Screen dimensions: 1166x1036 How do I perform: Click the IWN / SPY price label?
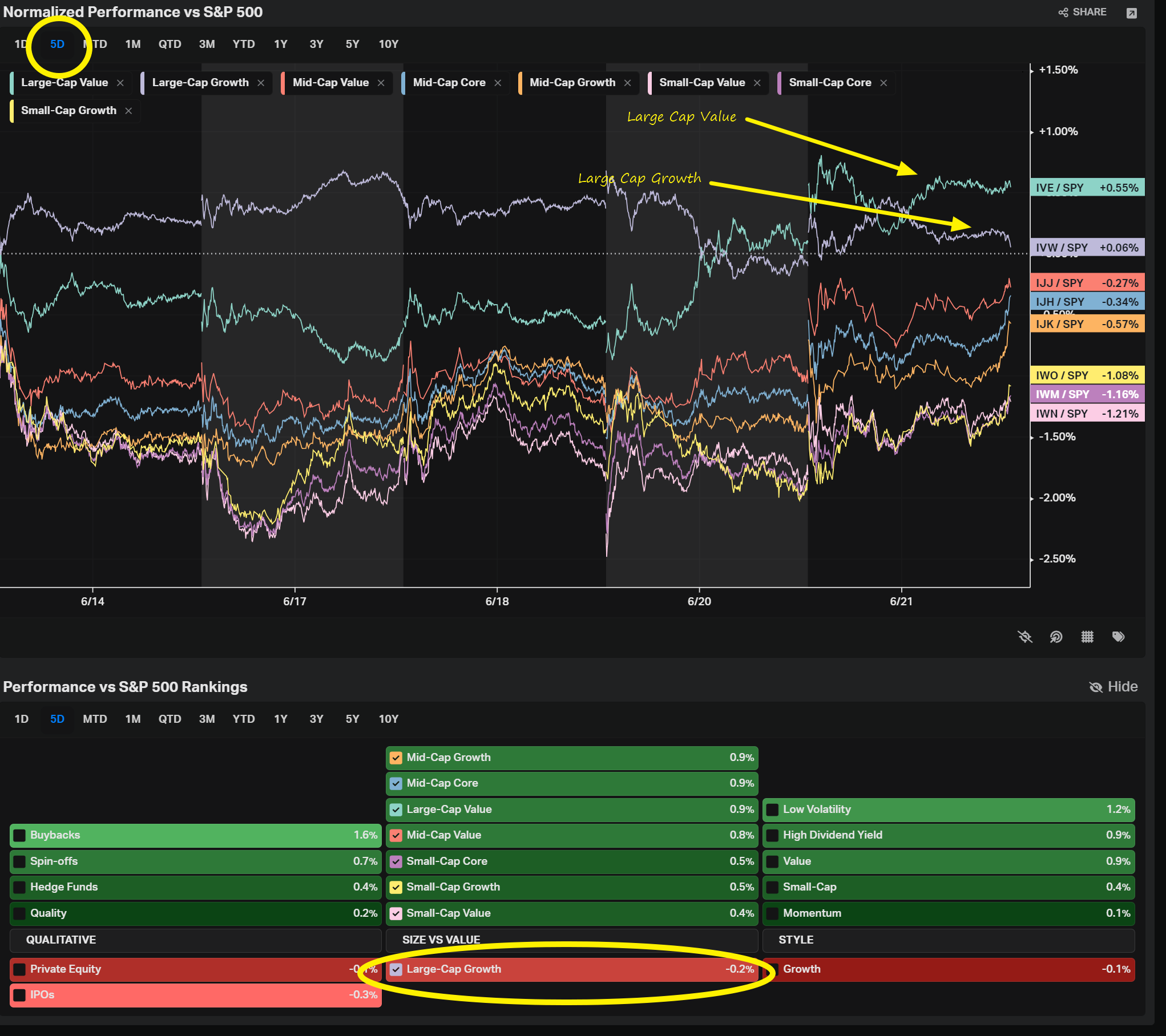coord(1087,414)
